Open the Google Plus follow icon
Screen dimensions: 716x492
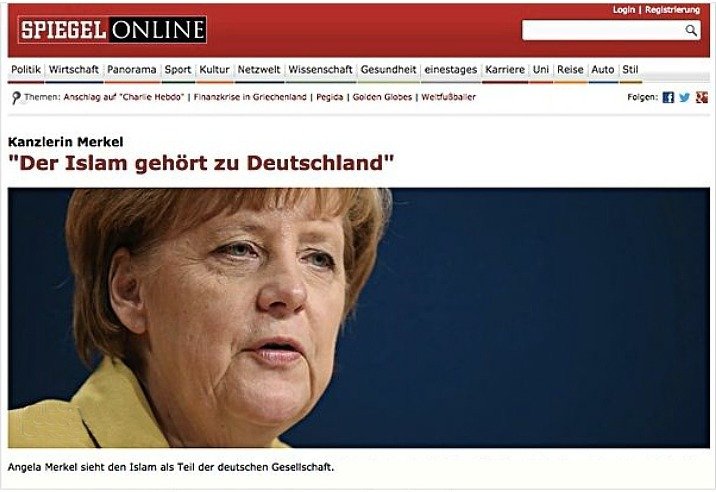[702, 97]
